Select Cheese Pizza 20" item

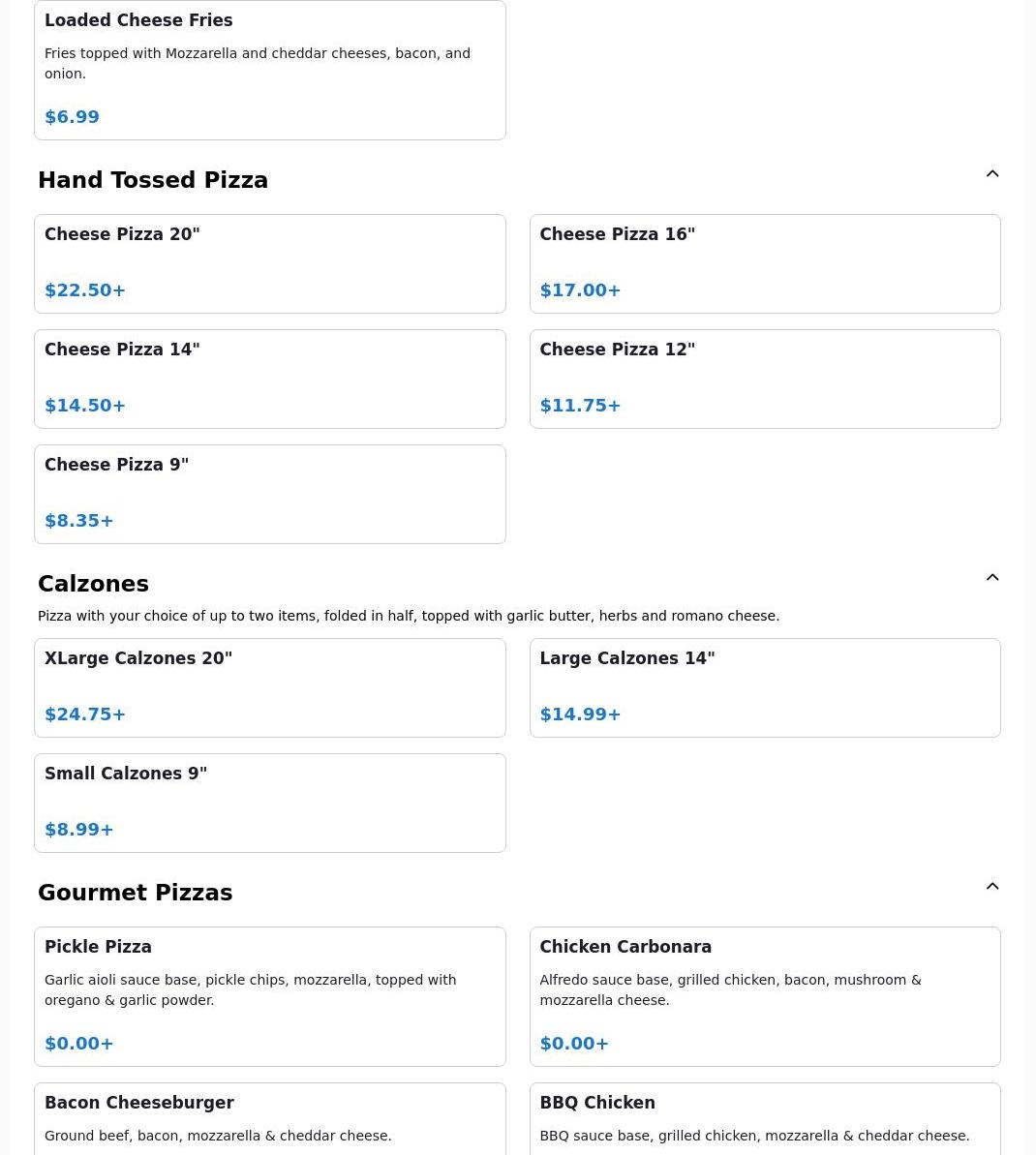269,263
